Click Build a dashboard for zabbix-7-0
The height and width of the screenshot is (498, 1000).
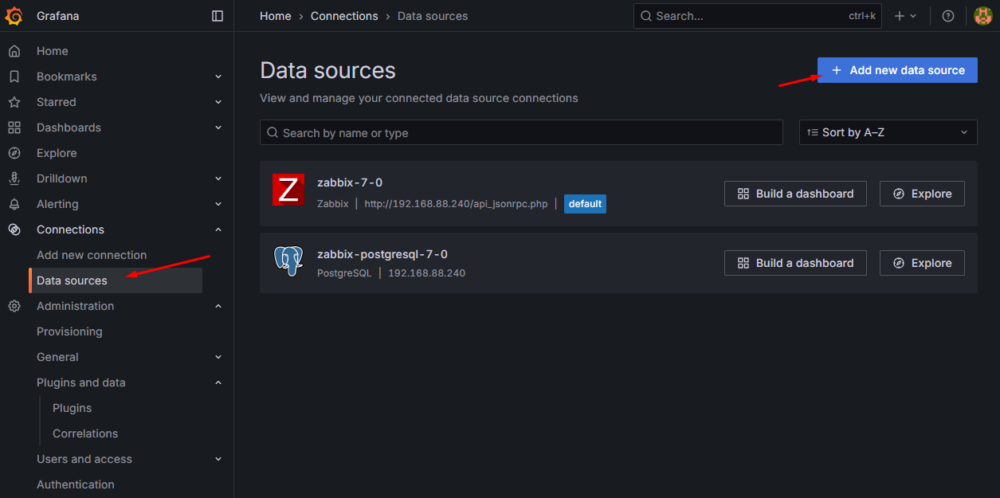(795, 193)
